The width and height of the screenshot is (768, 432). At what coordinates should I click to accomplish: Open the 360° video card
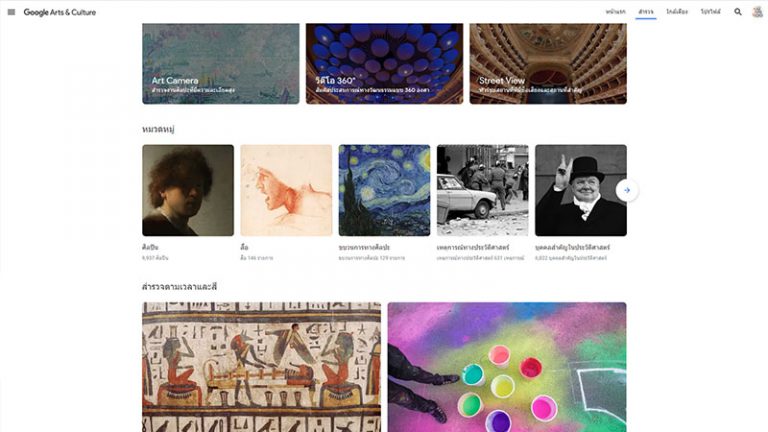384,64
